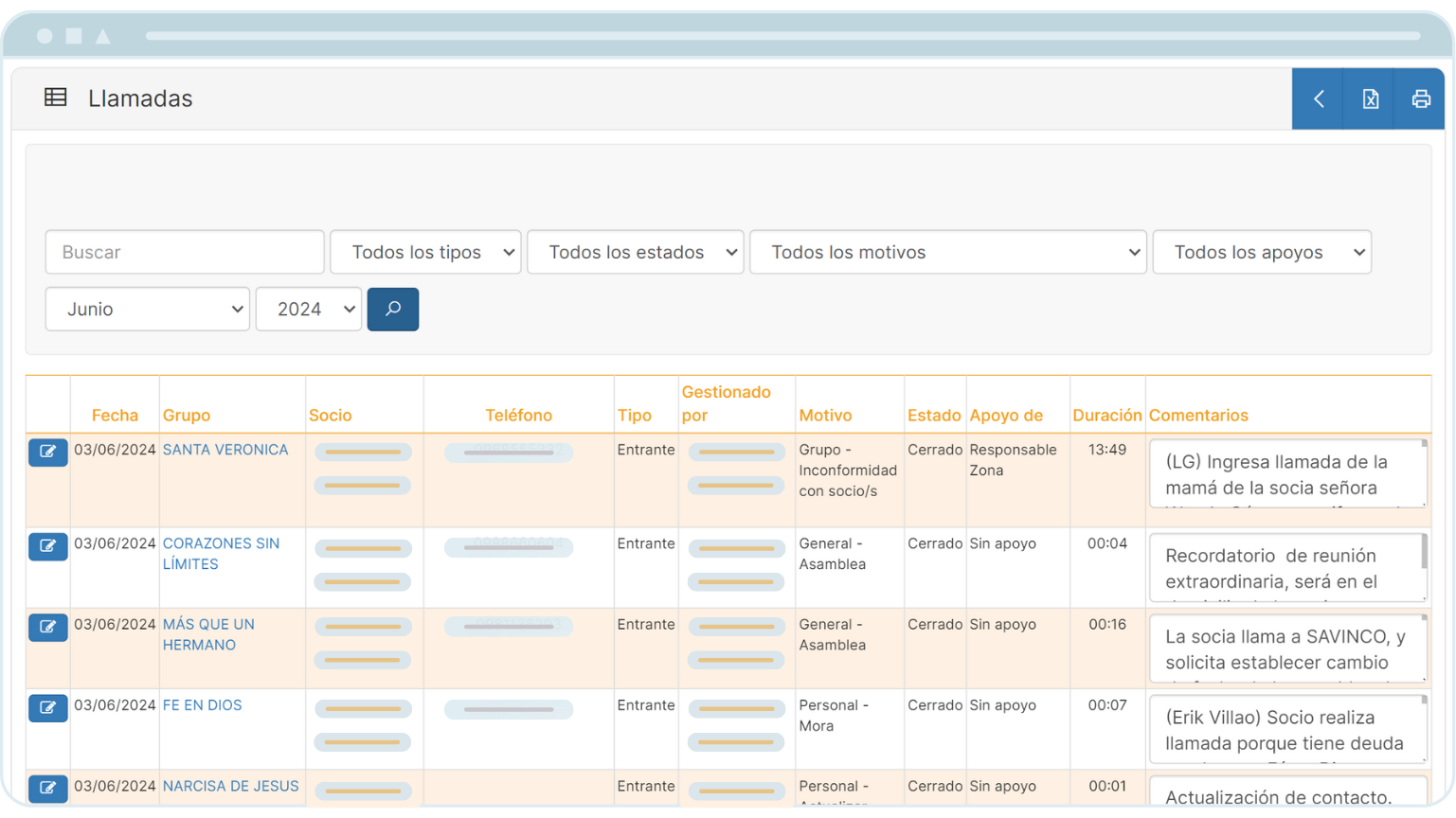This screenshot has height=818, width=1456.
Task: Edit the CORAZONES SIN LÍMITES call record
Action: (48, 546)
